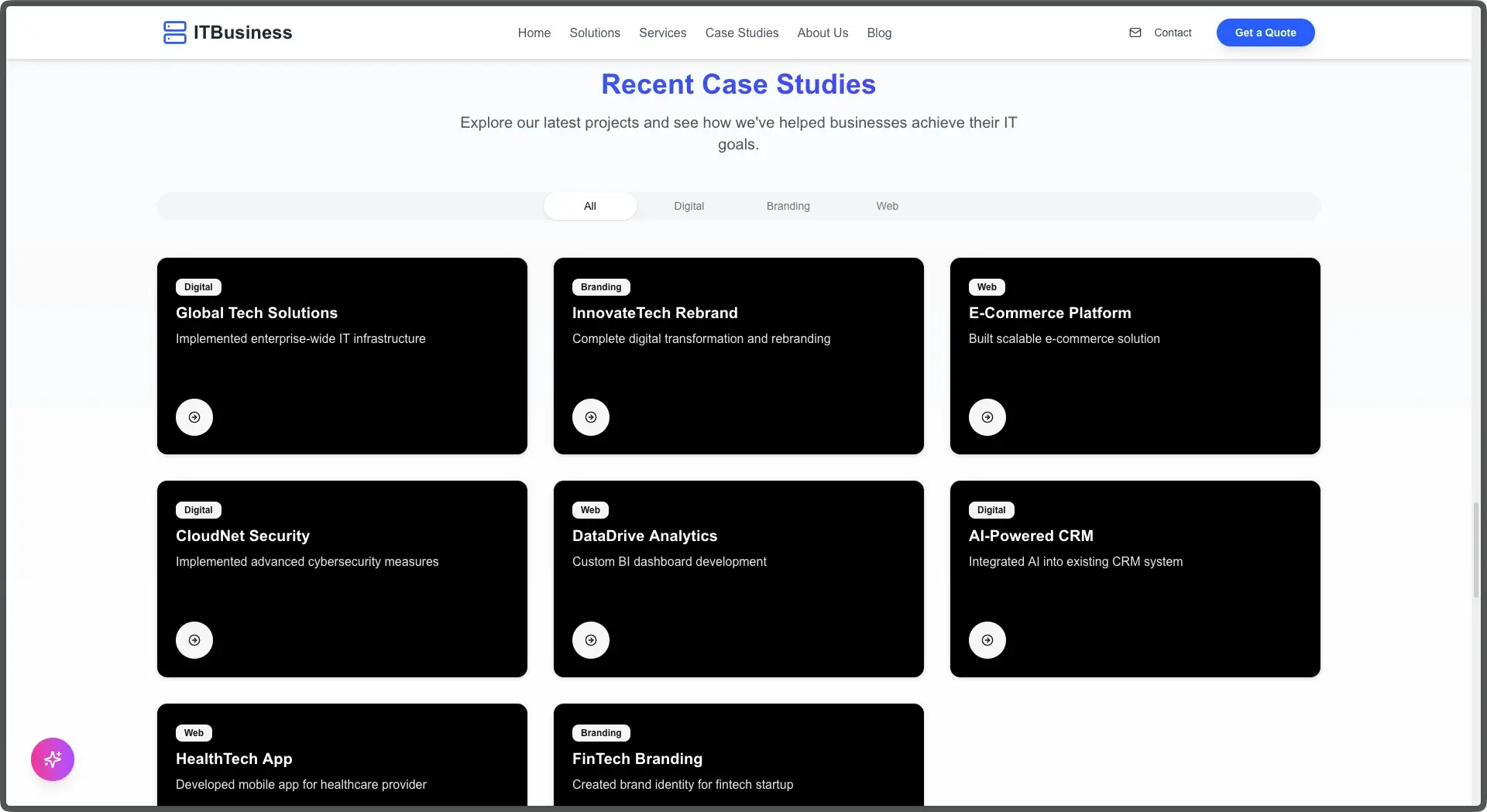Filter case studies by Branding

(x=788, y=206)
